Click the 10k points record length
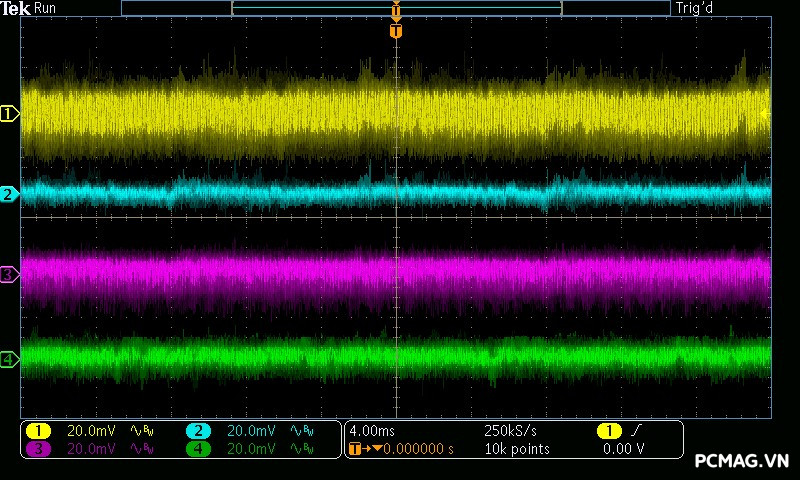The height and width of the screenshot is (480, 800). 516,449
